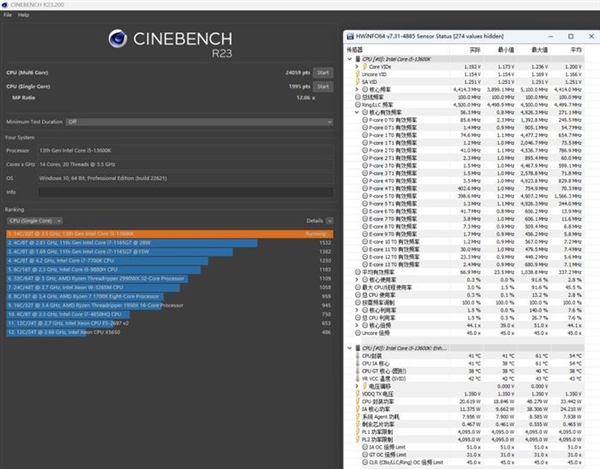Select the CPU chip icon for Core i5-13600K

360,59
